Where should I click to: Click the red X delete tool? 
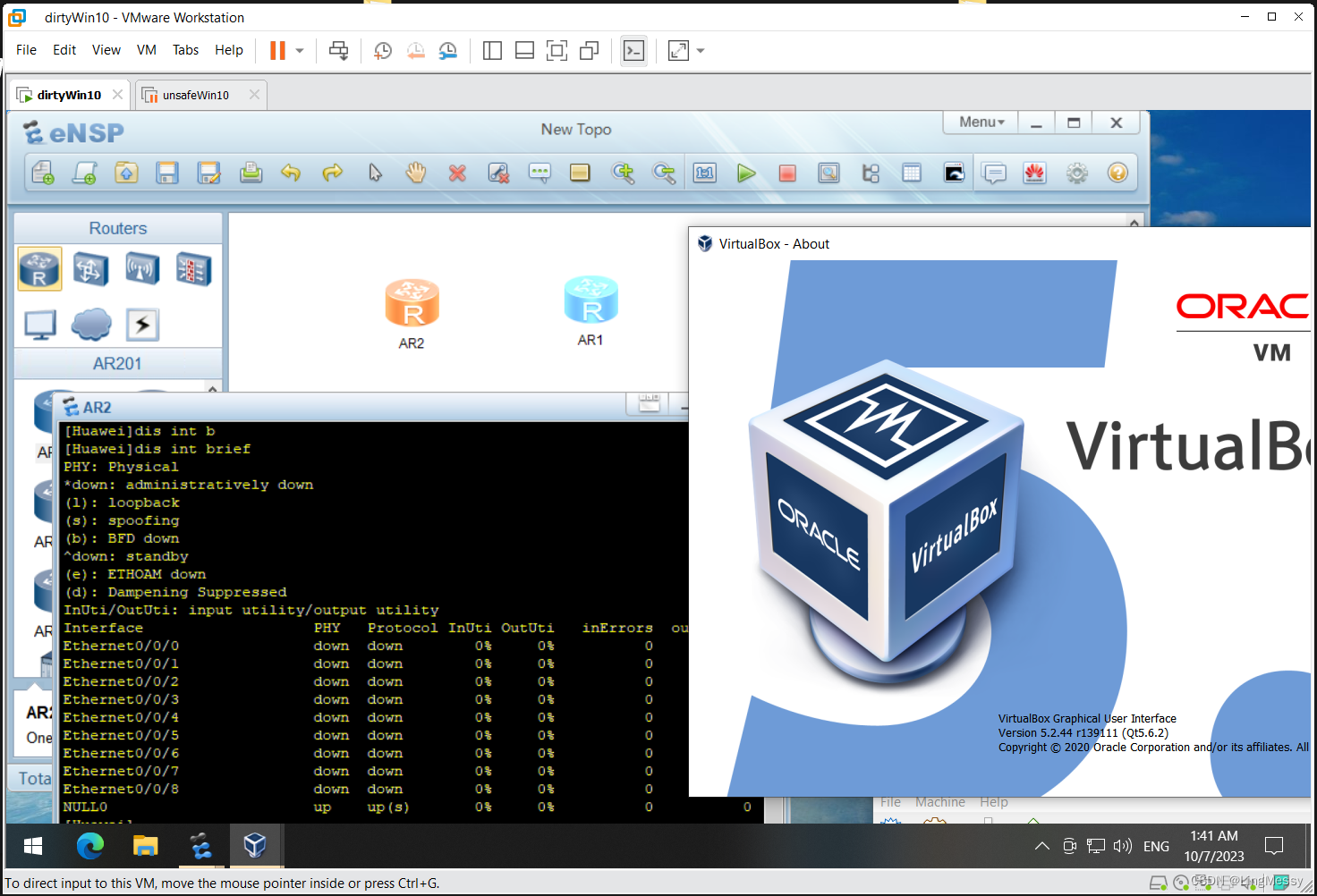457,173
